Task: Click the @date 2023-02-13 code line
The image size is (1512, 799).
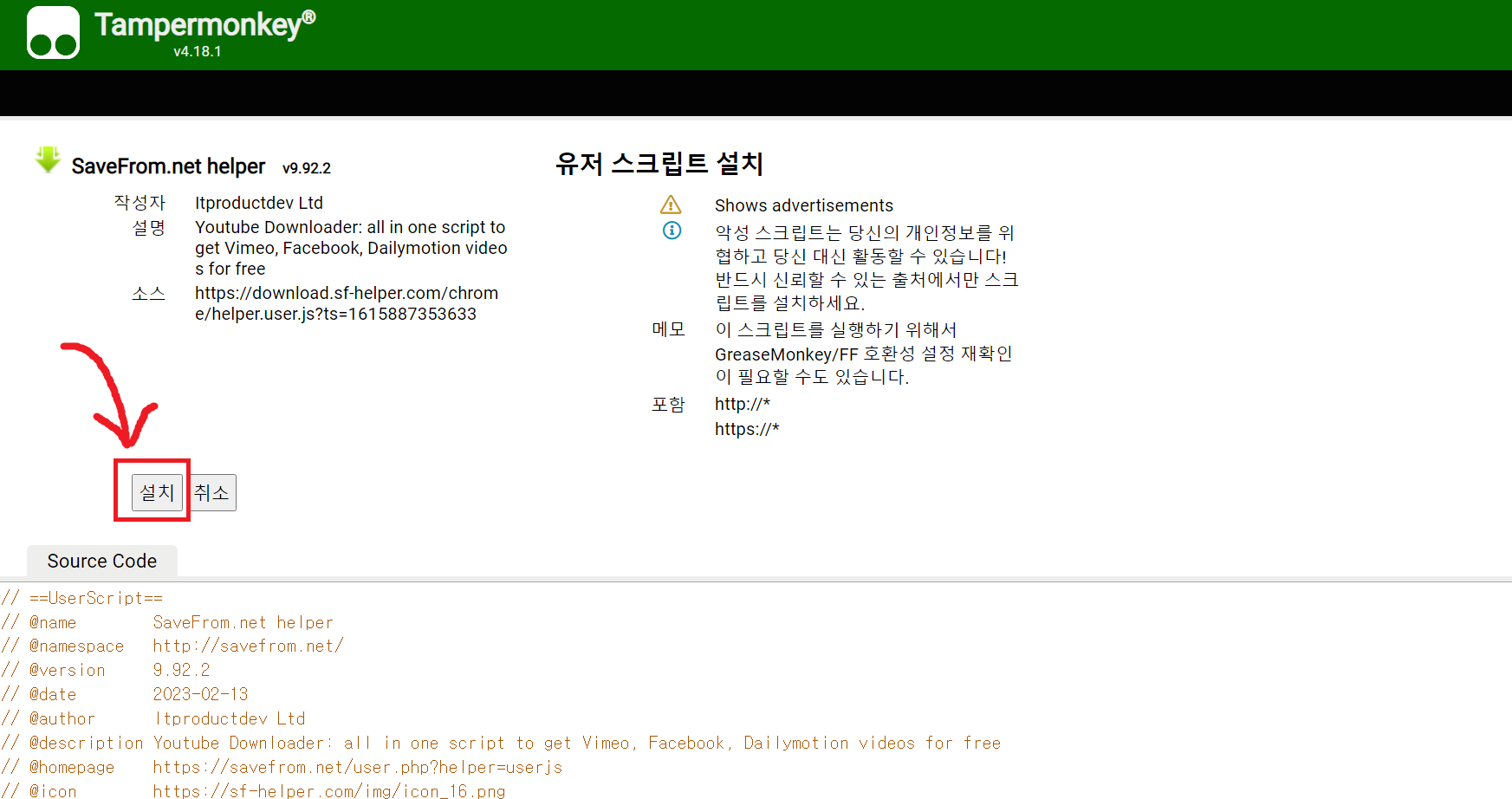Action: click(x=125, y=694)
